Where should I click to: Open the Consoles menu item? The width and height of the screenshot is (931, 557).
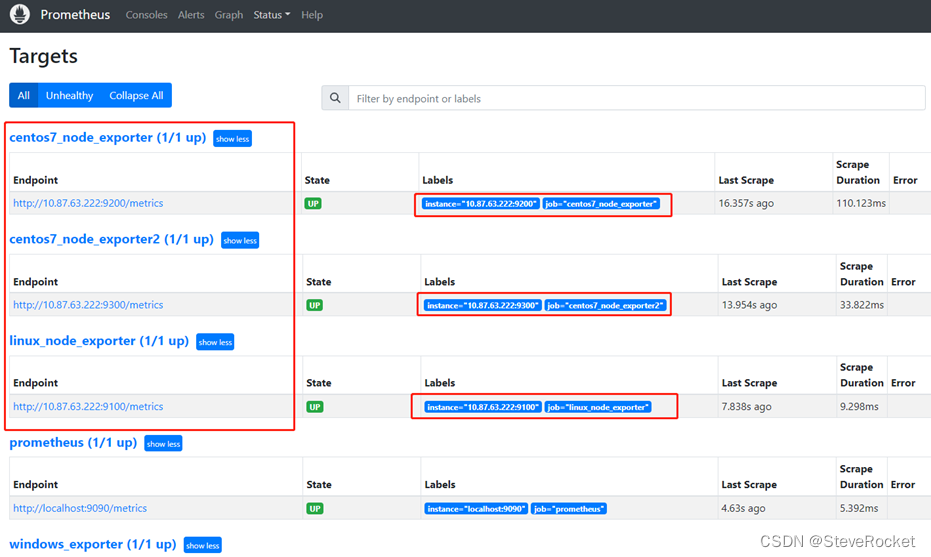[146, 15]
